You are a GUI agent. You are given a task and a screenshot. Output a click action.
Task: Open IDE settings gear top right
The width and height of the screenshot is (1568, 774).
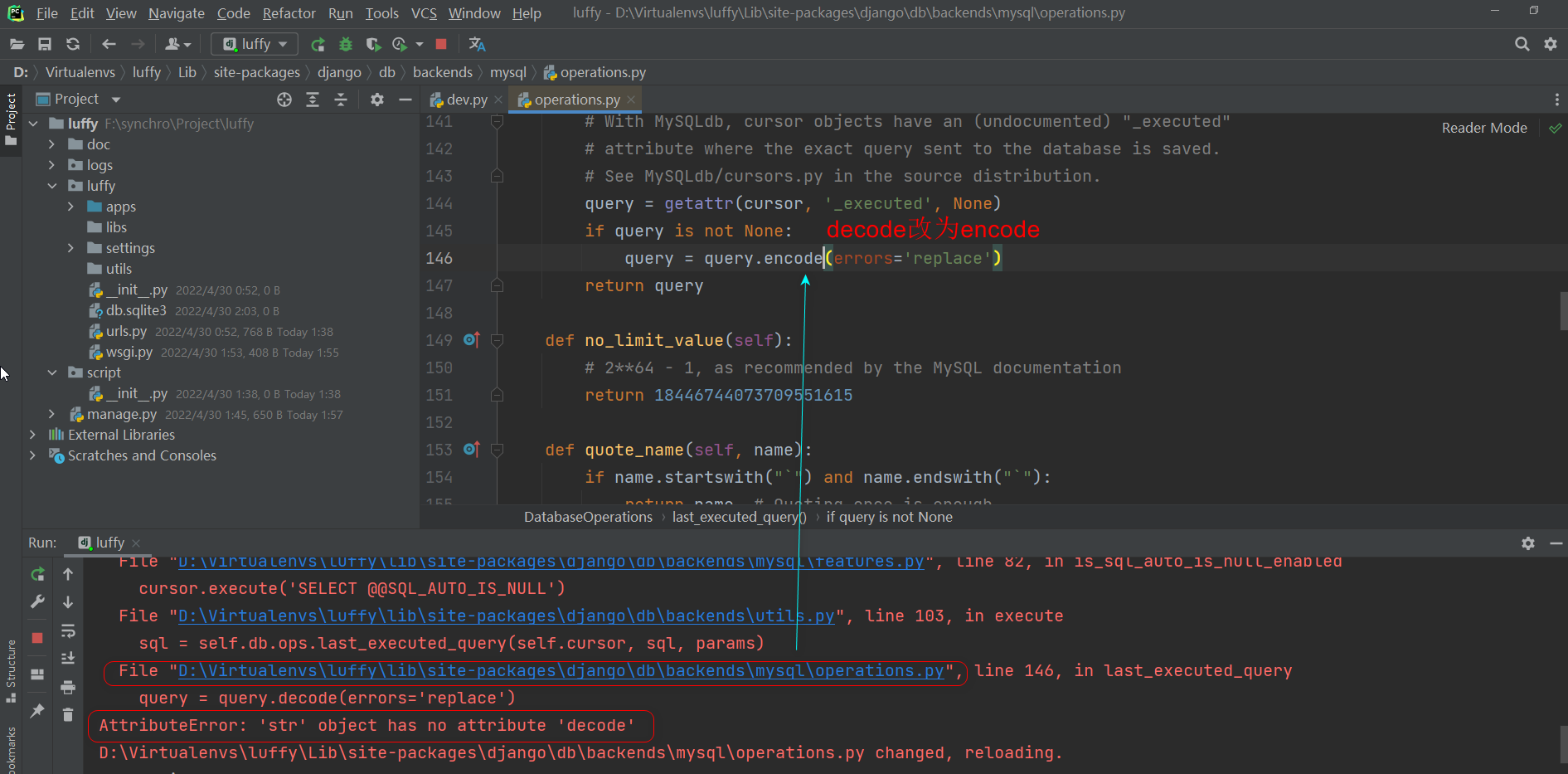[x=1551, y=44]
